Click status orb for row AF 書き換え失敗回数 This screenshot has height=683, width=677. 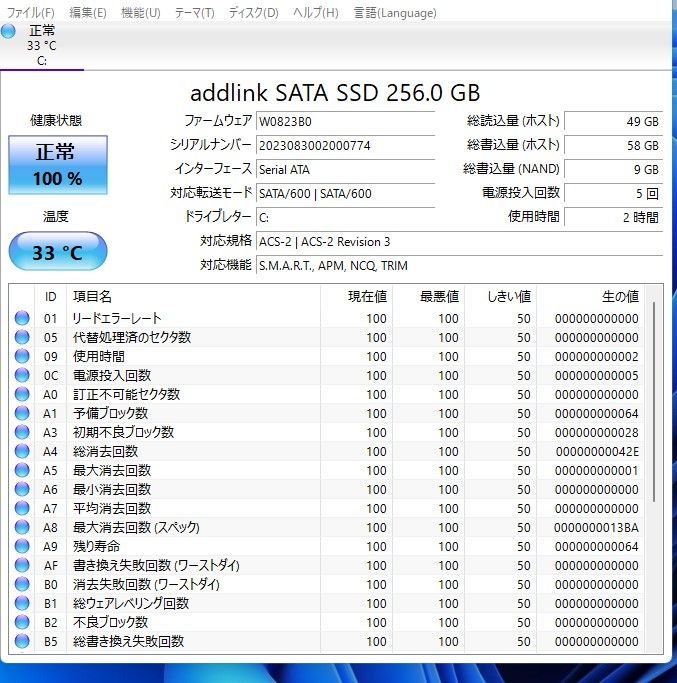click(22, 565)
